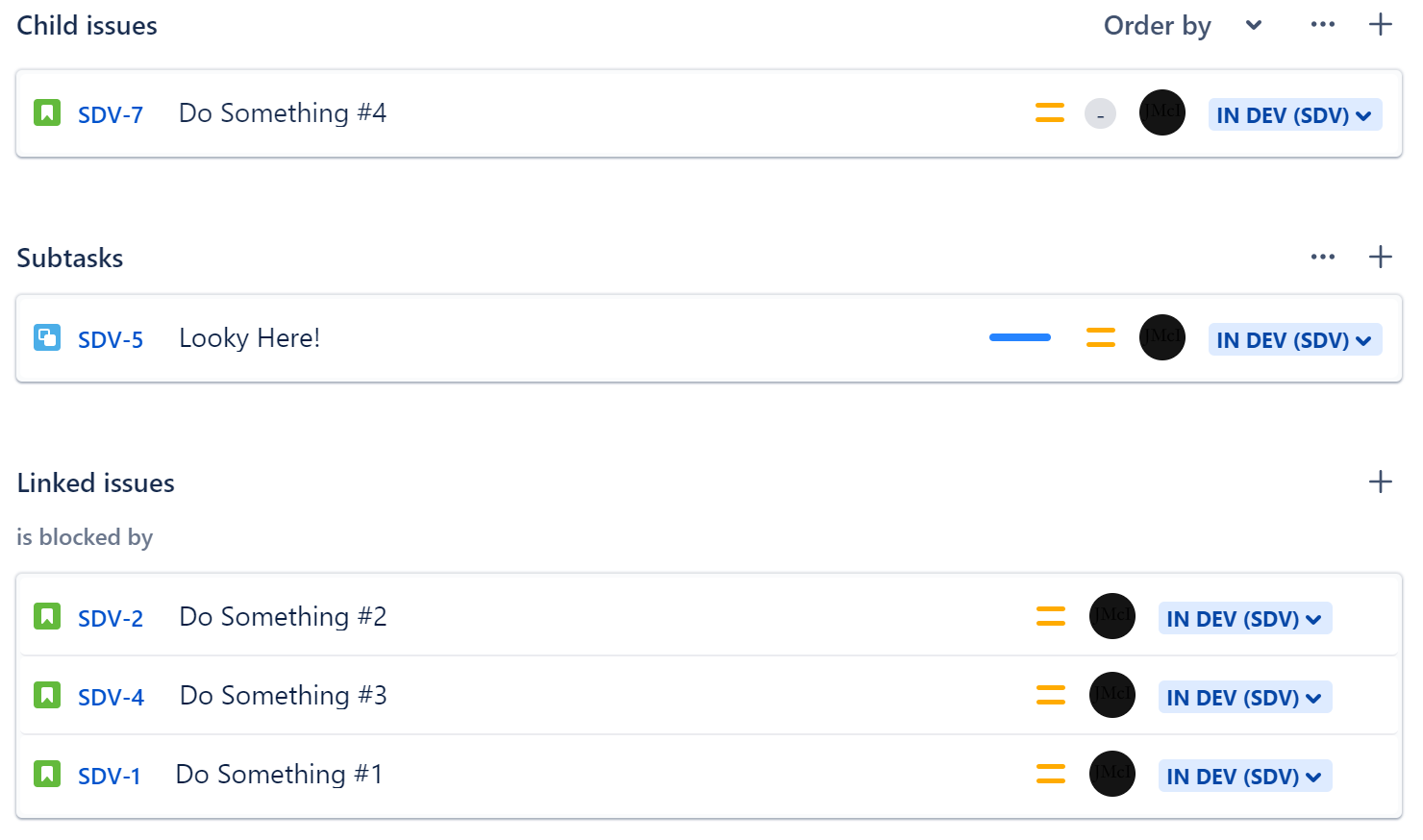
Task: Click the story icon next to SDV-7
Action: (x=47, y=112)
